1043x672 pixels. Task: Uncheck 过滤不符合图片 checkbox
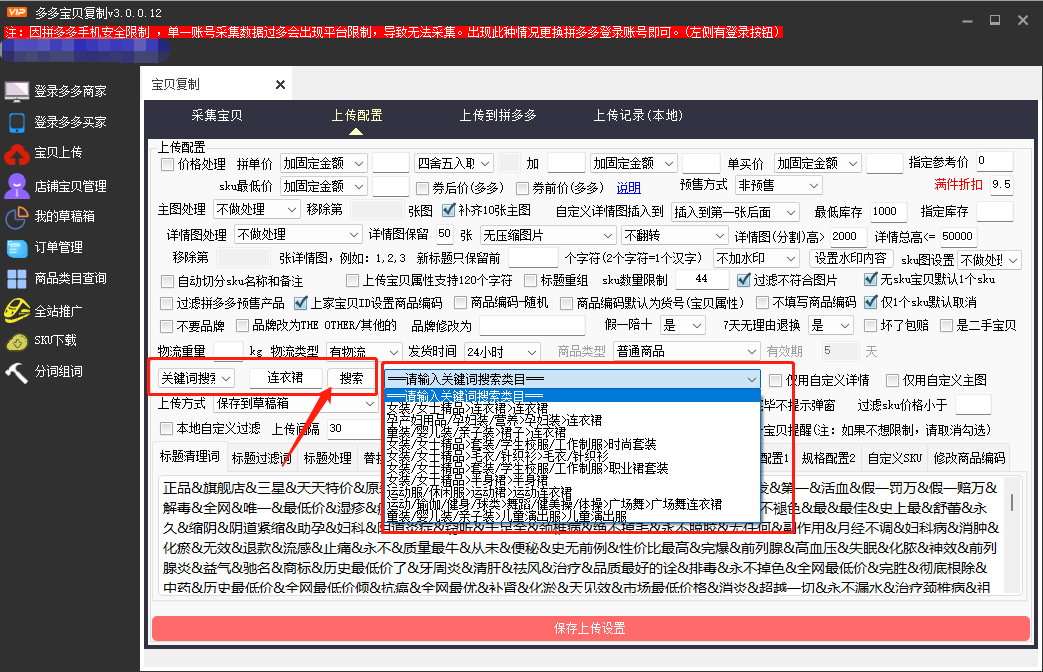[x=742, y=279]
